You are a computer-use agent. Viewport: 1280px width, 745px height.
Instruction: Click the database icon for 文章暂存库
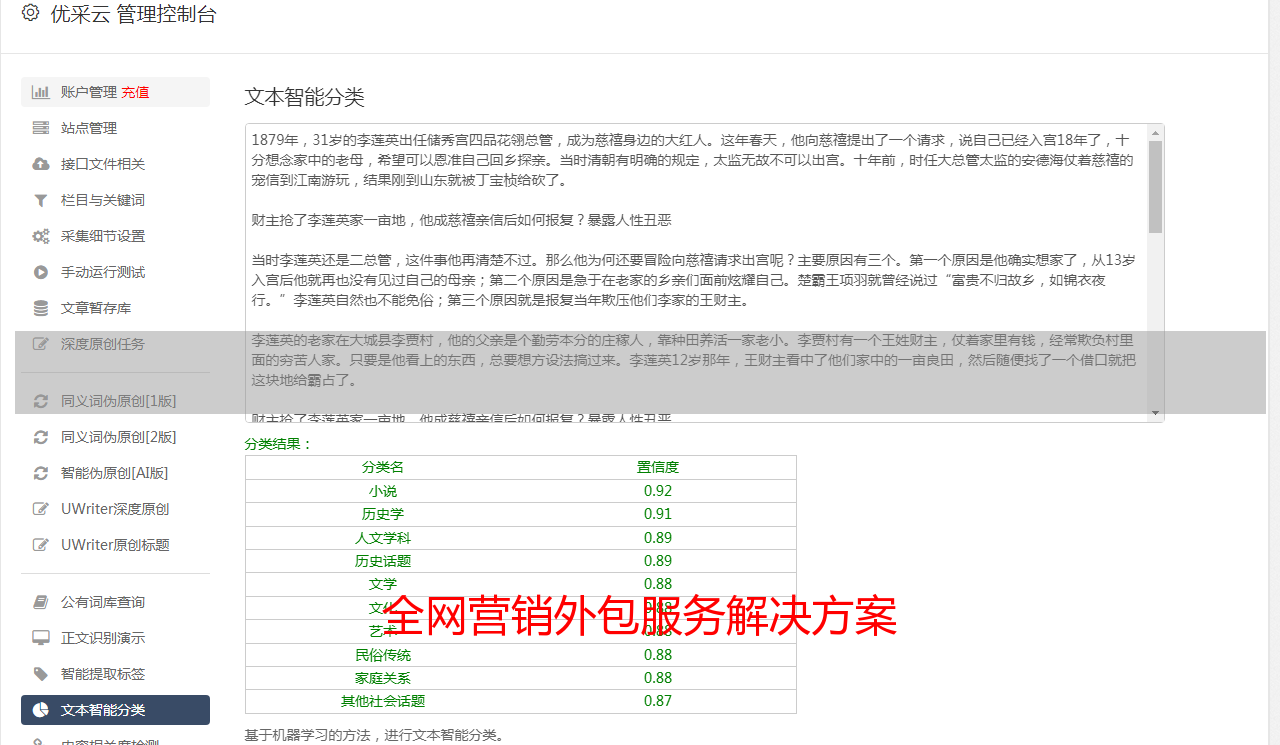(x=41, y=308)
